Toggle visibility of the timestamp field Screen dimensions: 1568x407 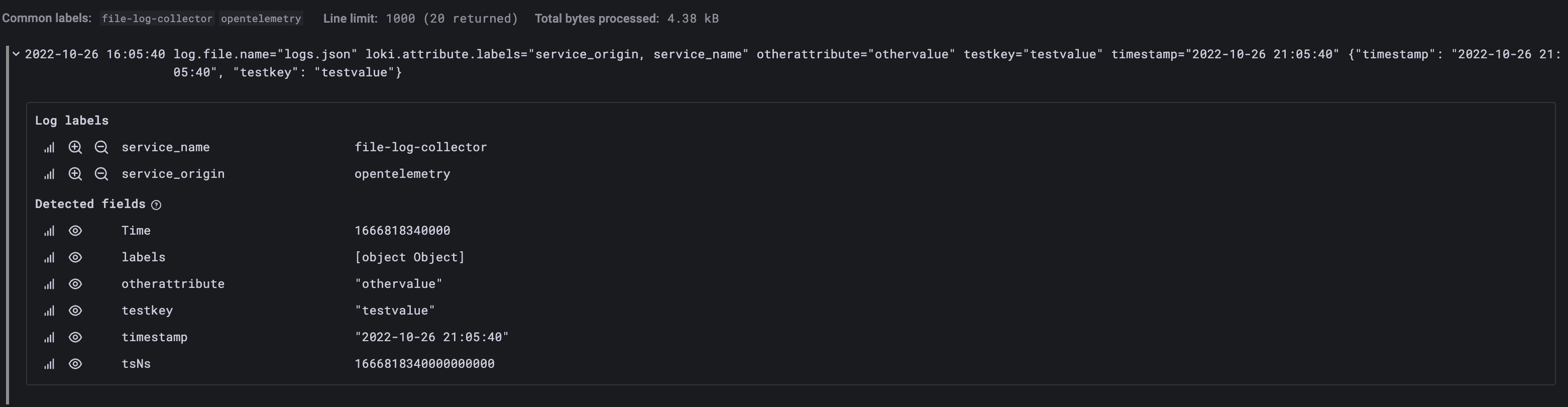click(75, 337)
